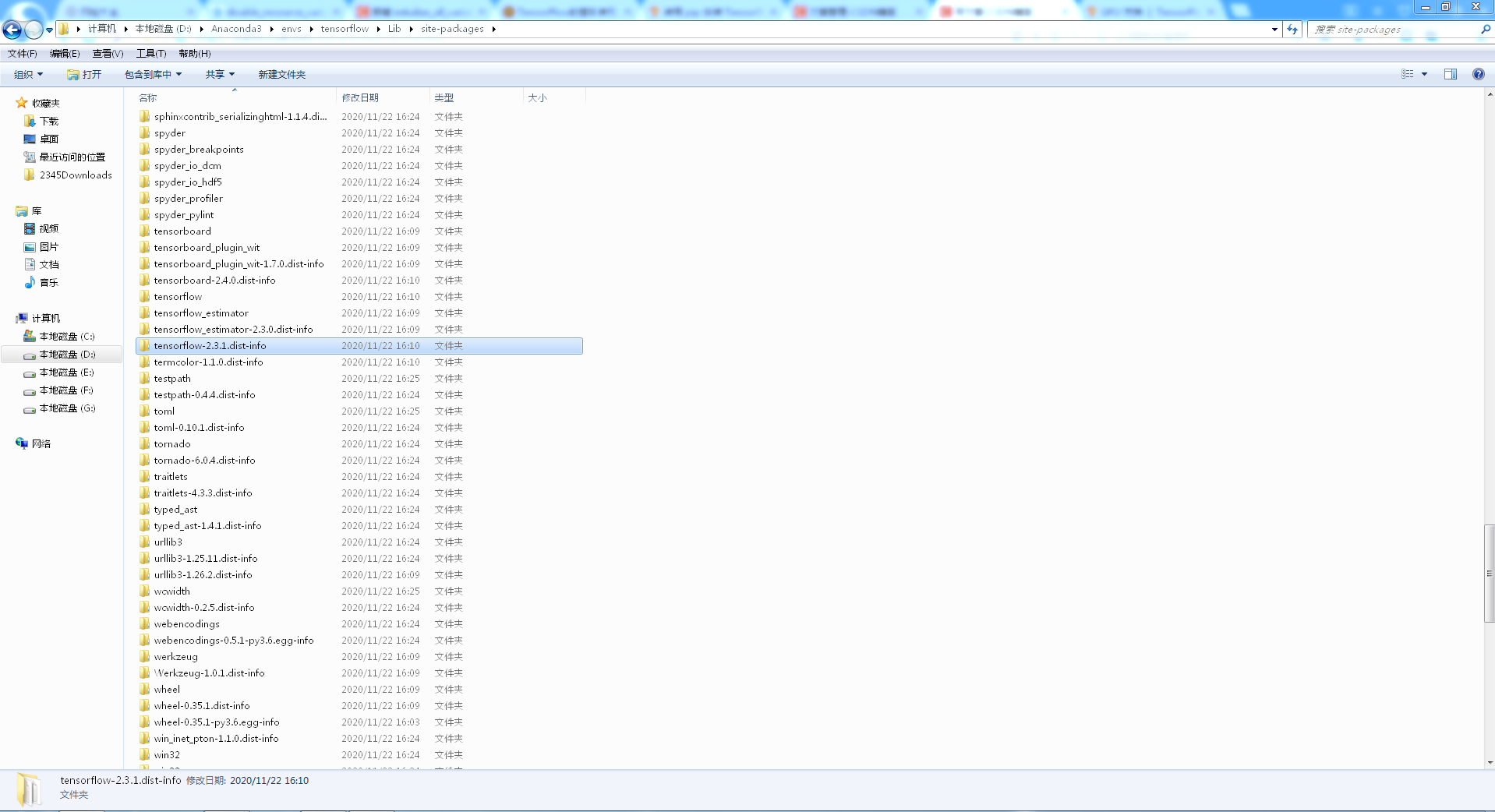This screenshot has height=812, width=1495.
Task: Click the 新建文件夹 button
Action: (x=282, y=75)
